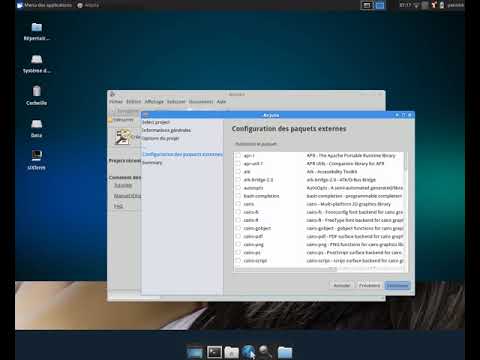
Task: Open the Fichier menu in Anjuta main window
Action: [x=116, y=102]
